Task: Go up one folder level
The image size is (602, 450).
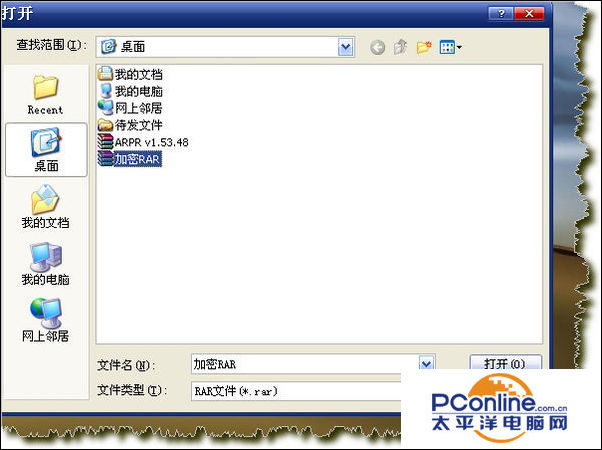Action: (400, 46)
